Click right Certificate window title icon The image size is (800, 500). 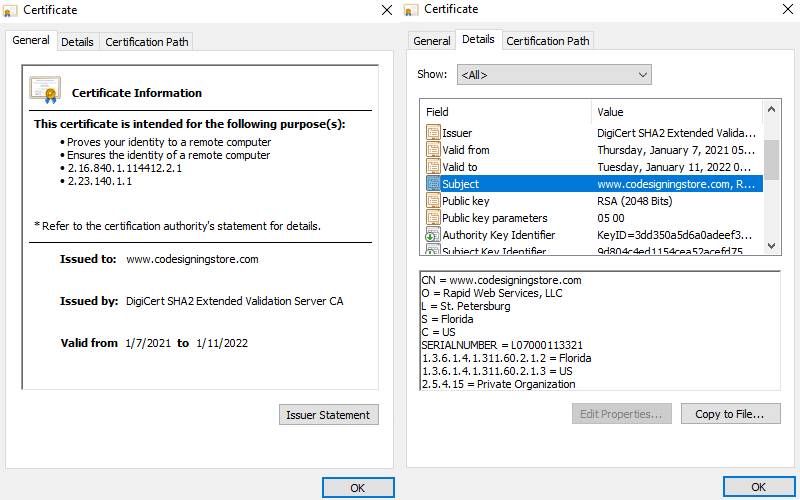(x=411, y=9)
